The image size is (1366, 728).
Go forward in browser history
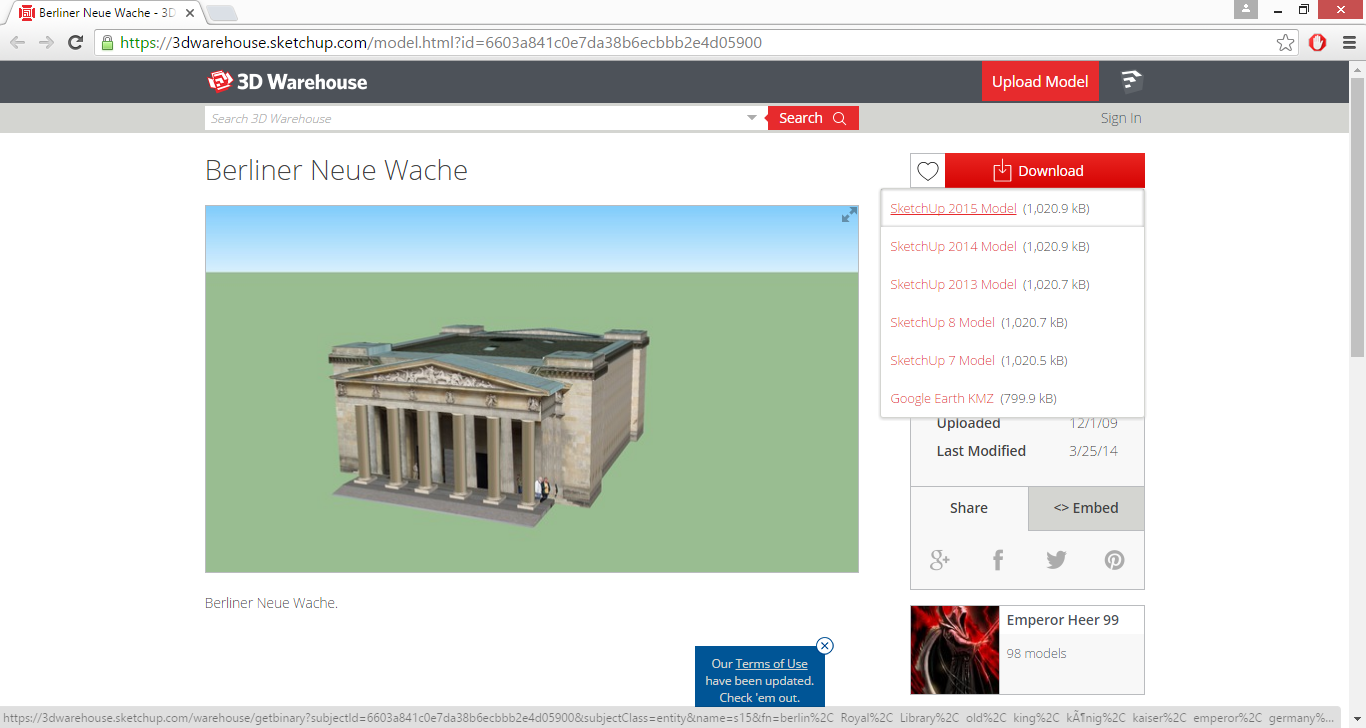[46, 42]
